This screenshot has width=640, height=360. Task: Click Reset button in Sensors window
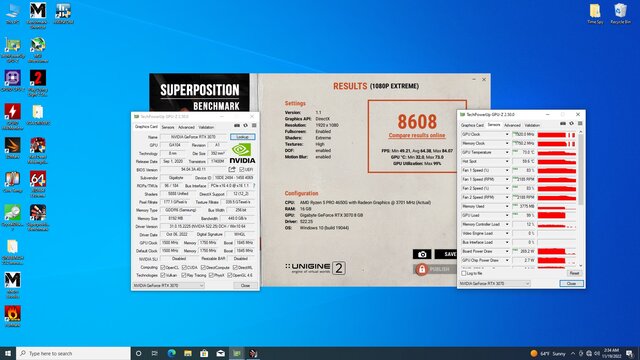click(574, 273)
